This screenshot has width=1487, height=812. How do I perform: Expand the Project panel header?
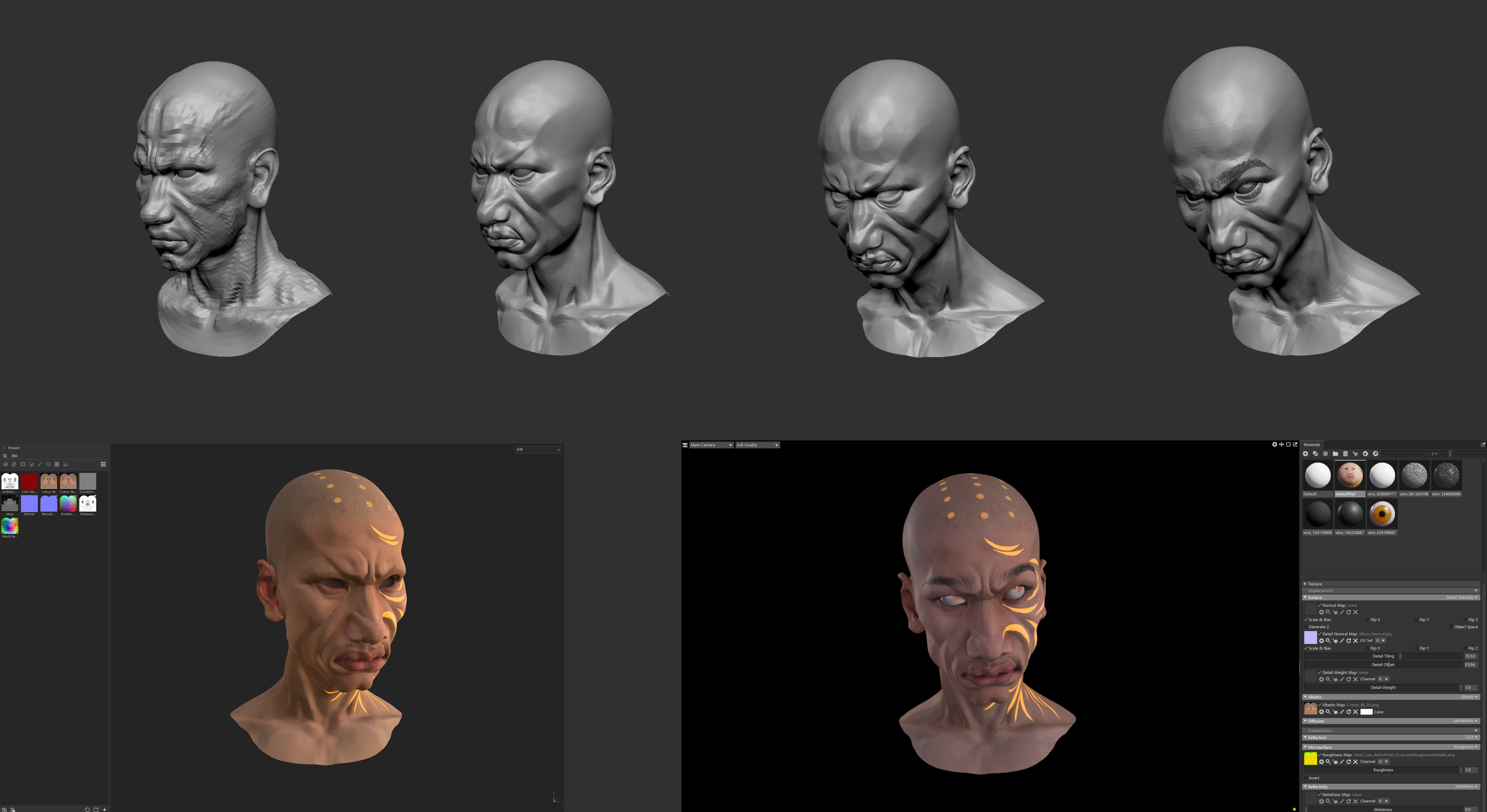pyautogui.click(x=5, y=448)
